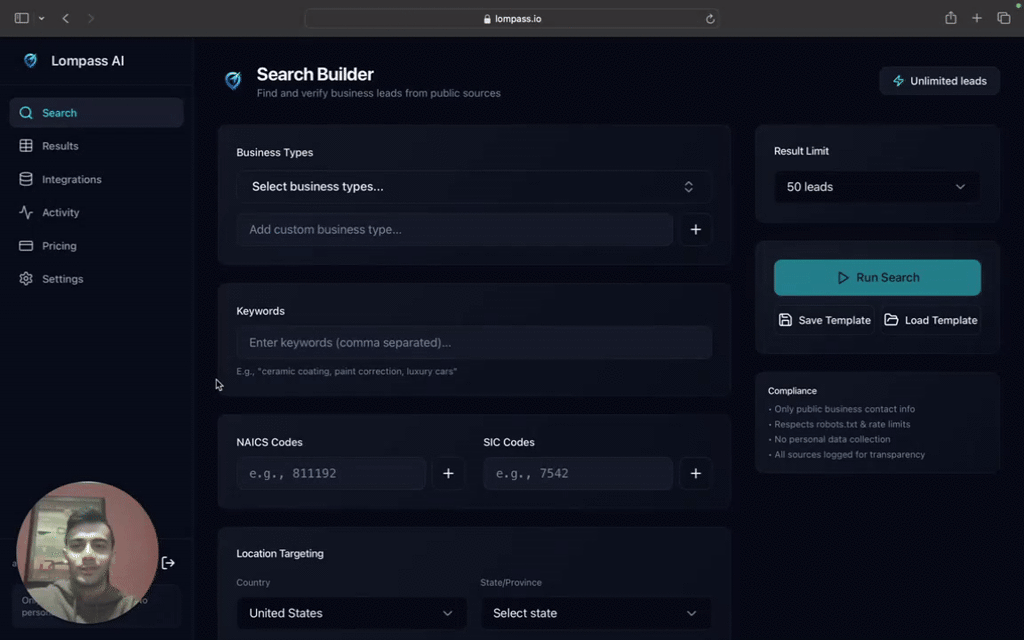Click Load Template
Image resolution: width=1024 pixels, height=640 pixels.
pyautogui.click(x=931, y=320)
